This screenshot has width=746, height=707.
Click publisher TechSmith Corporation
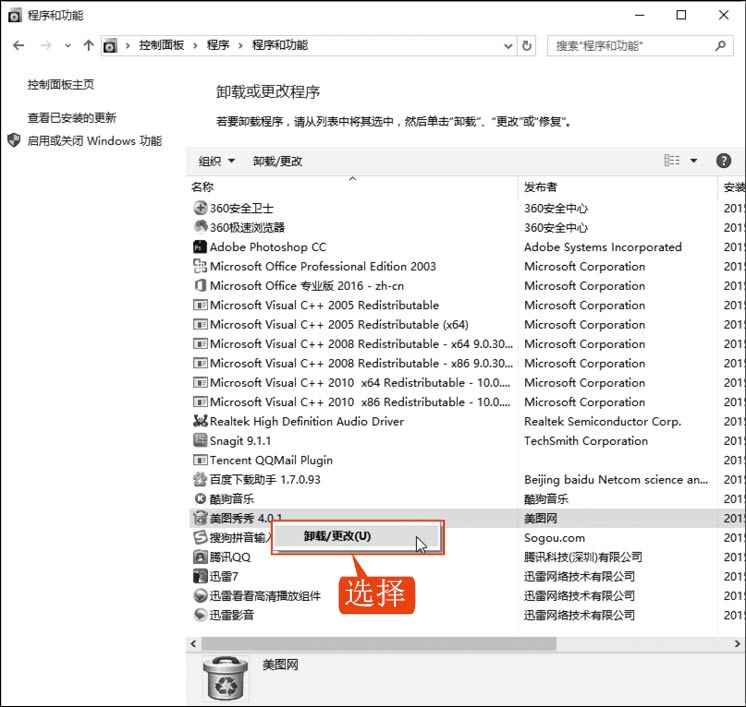(x=586, y=441)
